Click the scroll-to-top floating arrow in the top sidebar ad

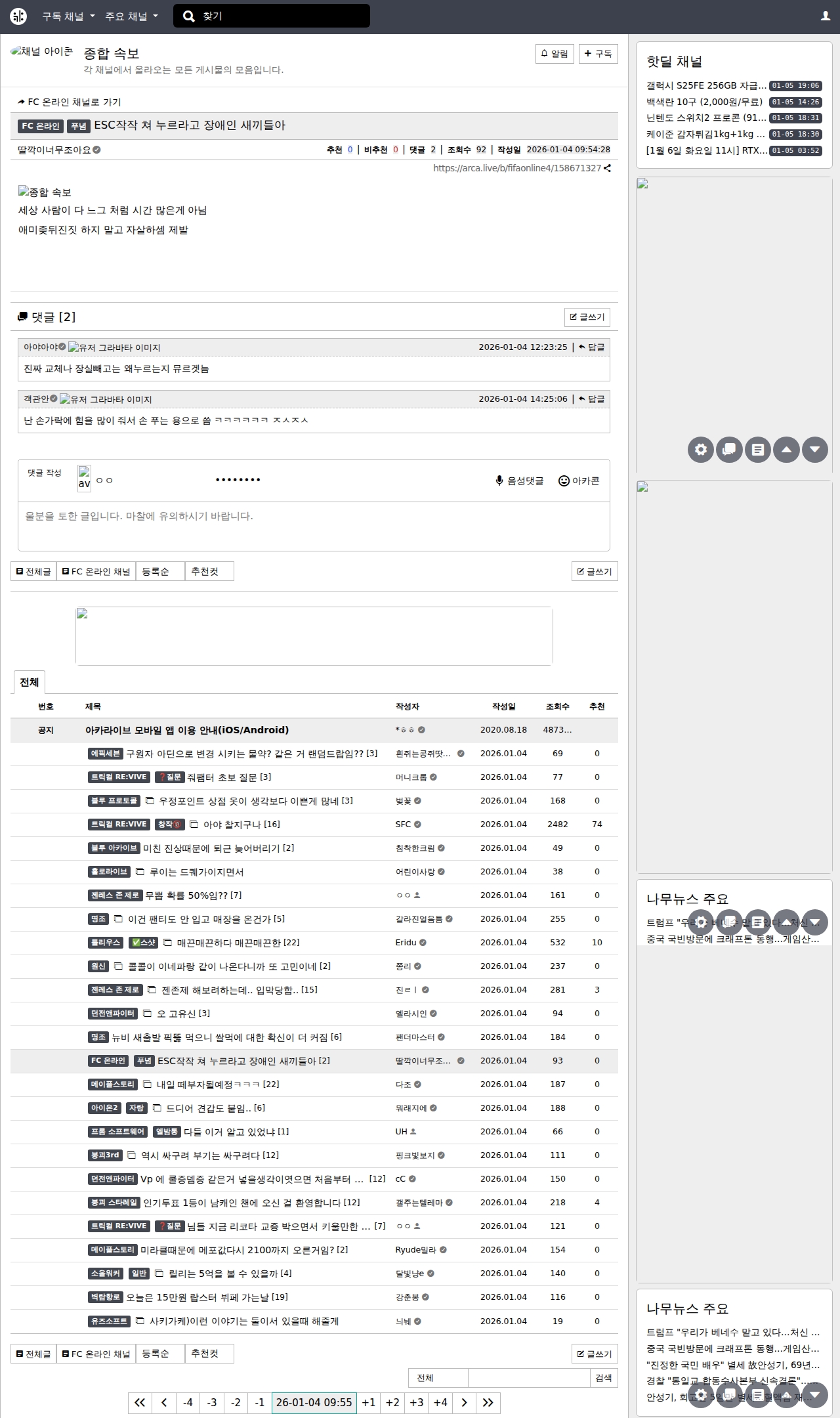[x=786, y=450]
